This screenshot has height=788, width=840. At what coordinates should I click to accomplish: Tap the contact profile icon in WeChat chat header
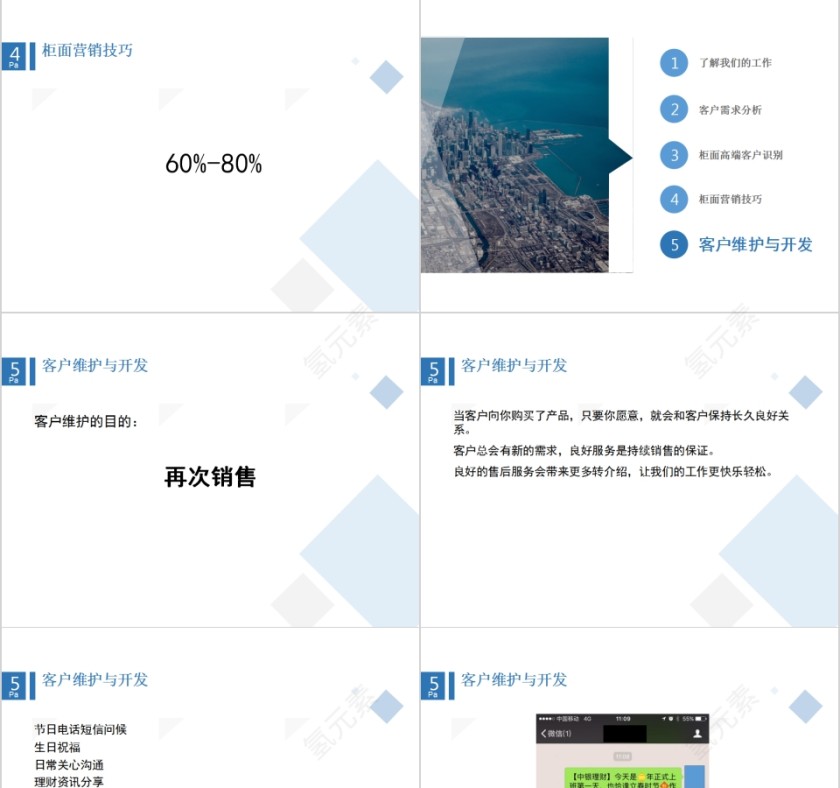point(697,733)
